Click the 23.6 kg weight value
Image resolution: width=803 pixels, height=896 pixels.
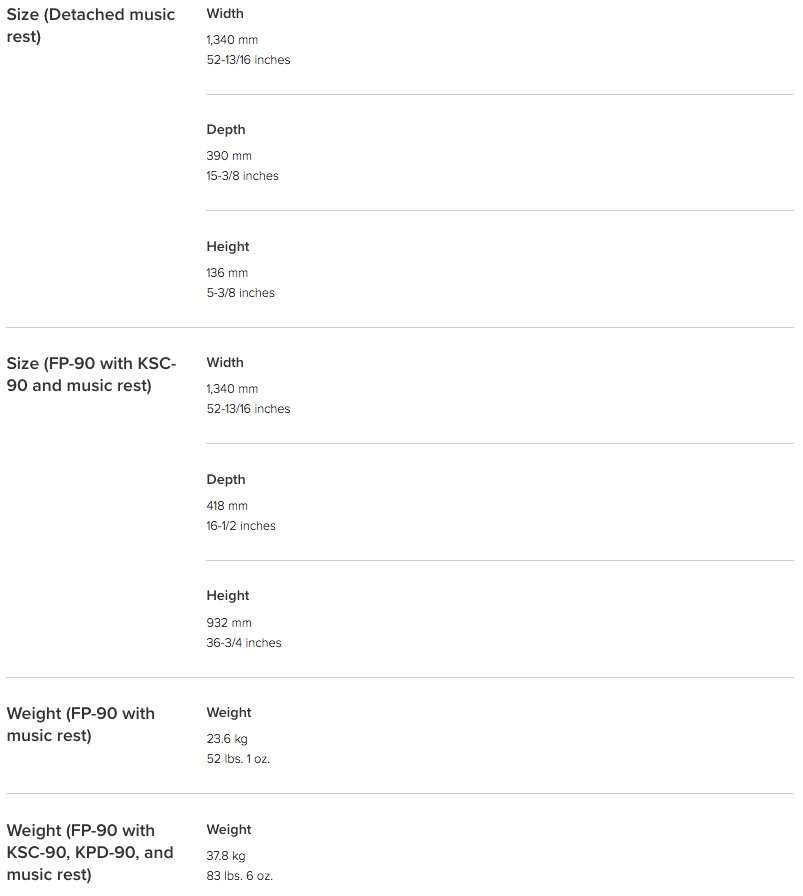coord(227,739)
